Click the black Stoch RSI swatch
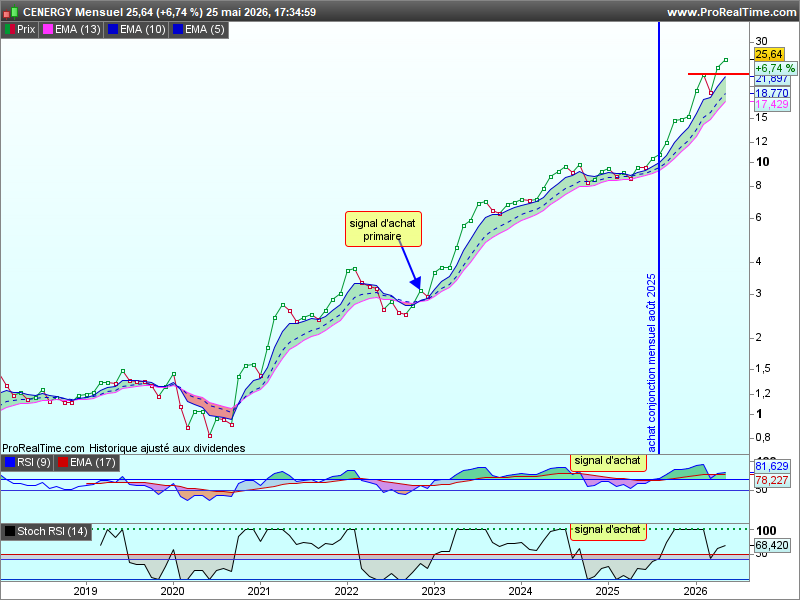Image resolution: width=800 pixels, height=600 pixels. [10, 531]
